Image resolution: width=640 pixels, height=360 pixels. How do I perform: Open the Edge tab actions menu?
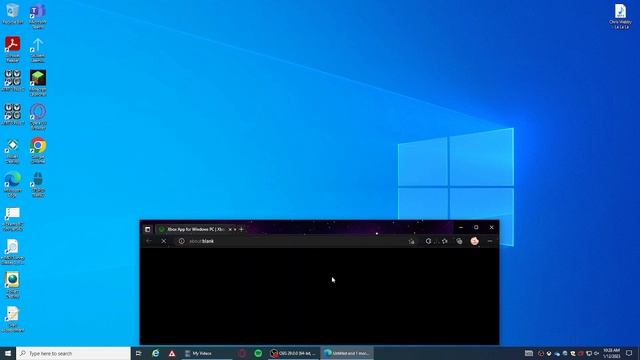pos(147,229)
